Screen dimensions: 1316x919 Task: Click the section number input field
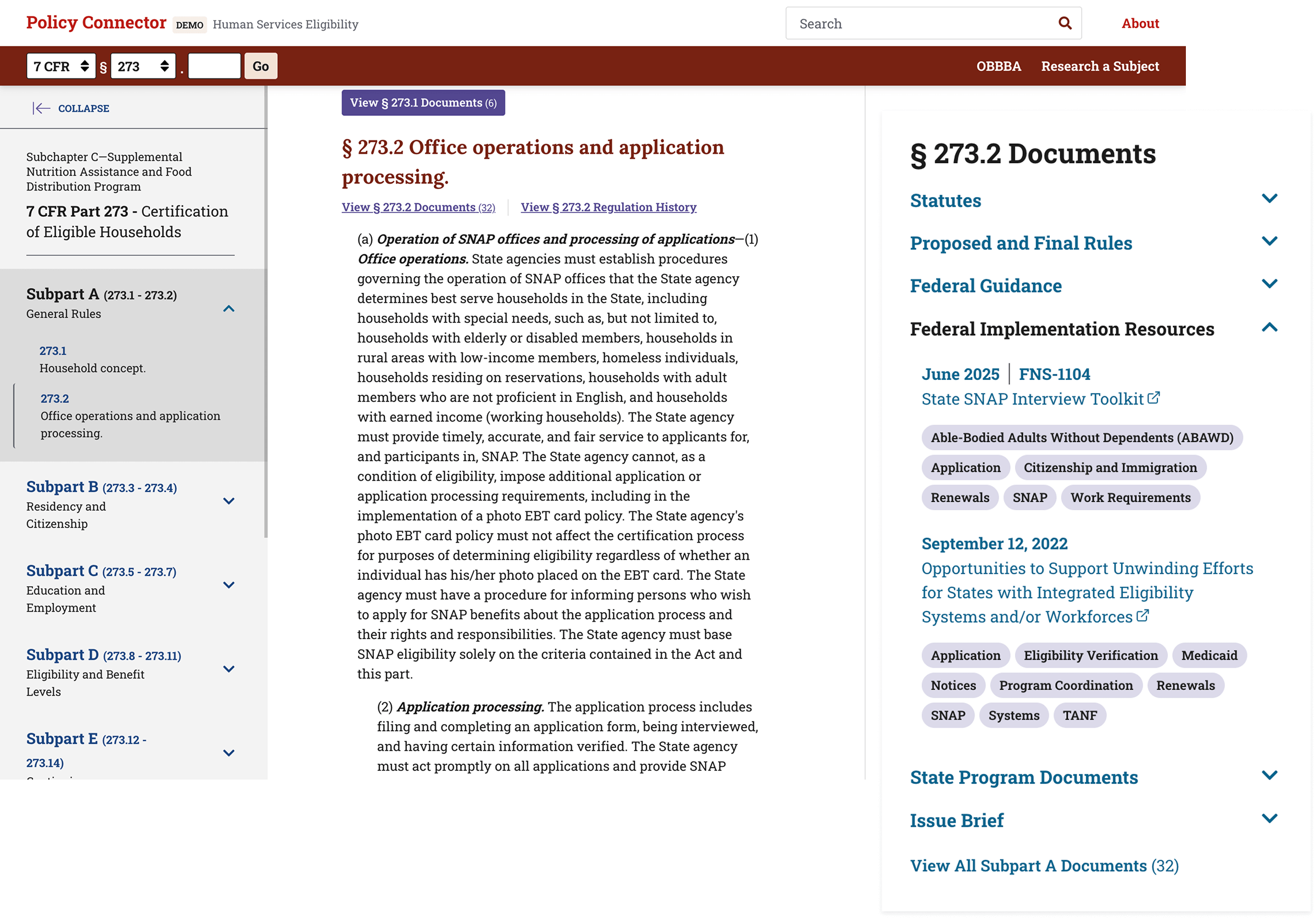[x=214, y=66]
